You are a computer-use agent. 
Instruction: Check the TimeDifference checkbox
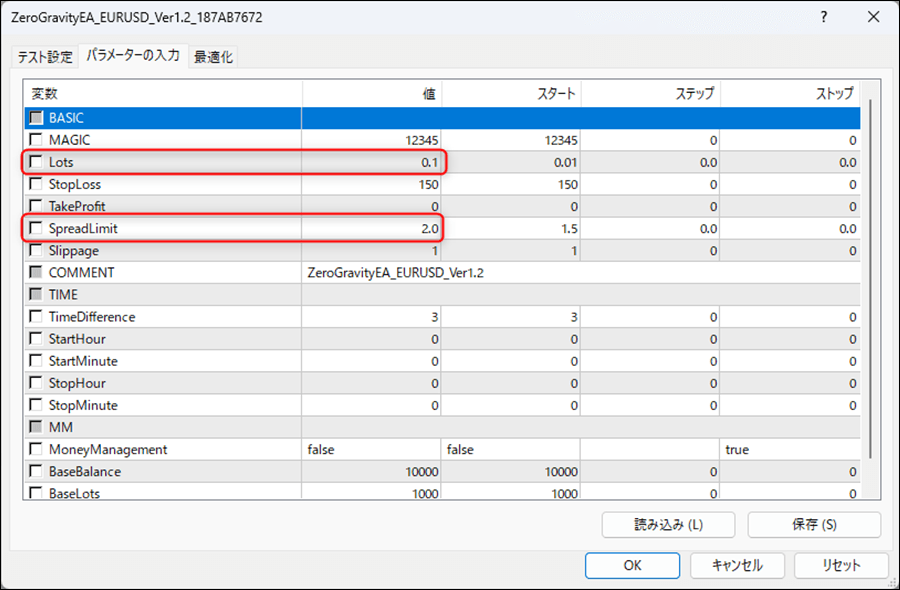click(x=37, y=317)
